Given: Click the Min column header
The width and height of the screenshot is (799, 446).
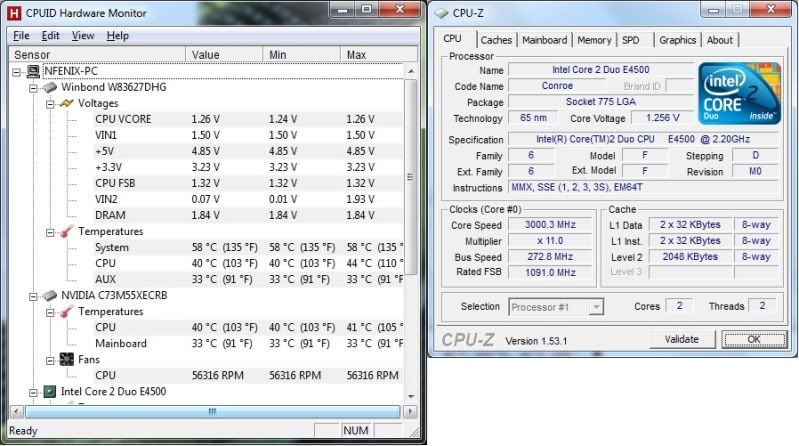Looking at the screenshot, I should 302,55.
